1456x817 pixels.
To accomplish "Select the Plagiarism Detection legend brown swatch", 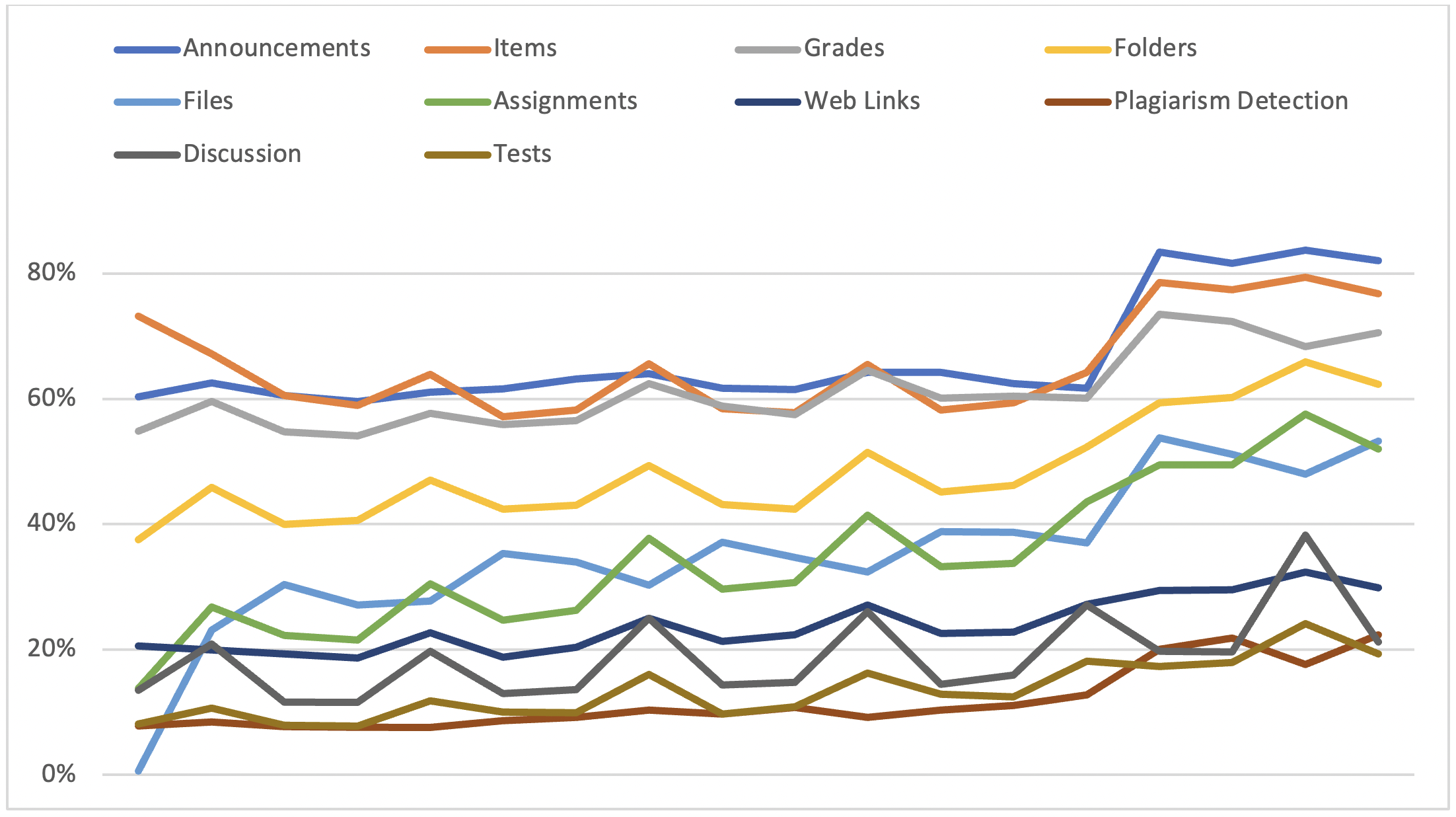I will [1077, 102].
